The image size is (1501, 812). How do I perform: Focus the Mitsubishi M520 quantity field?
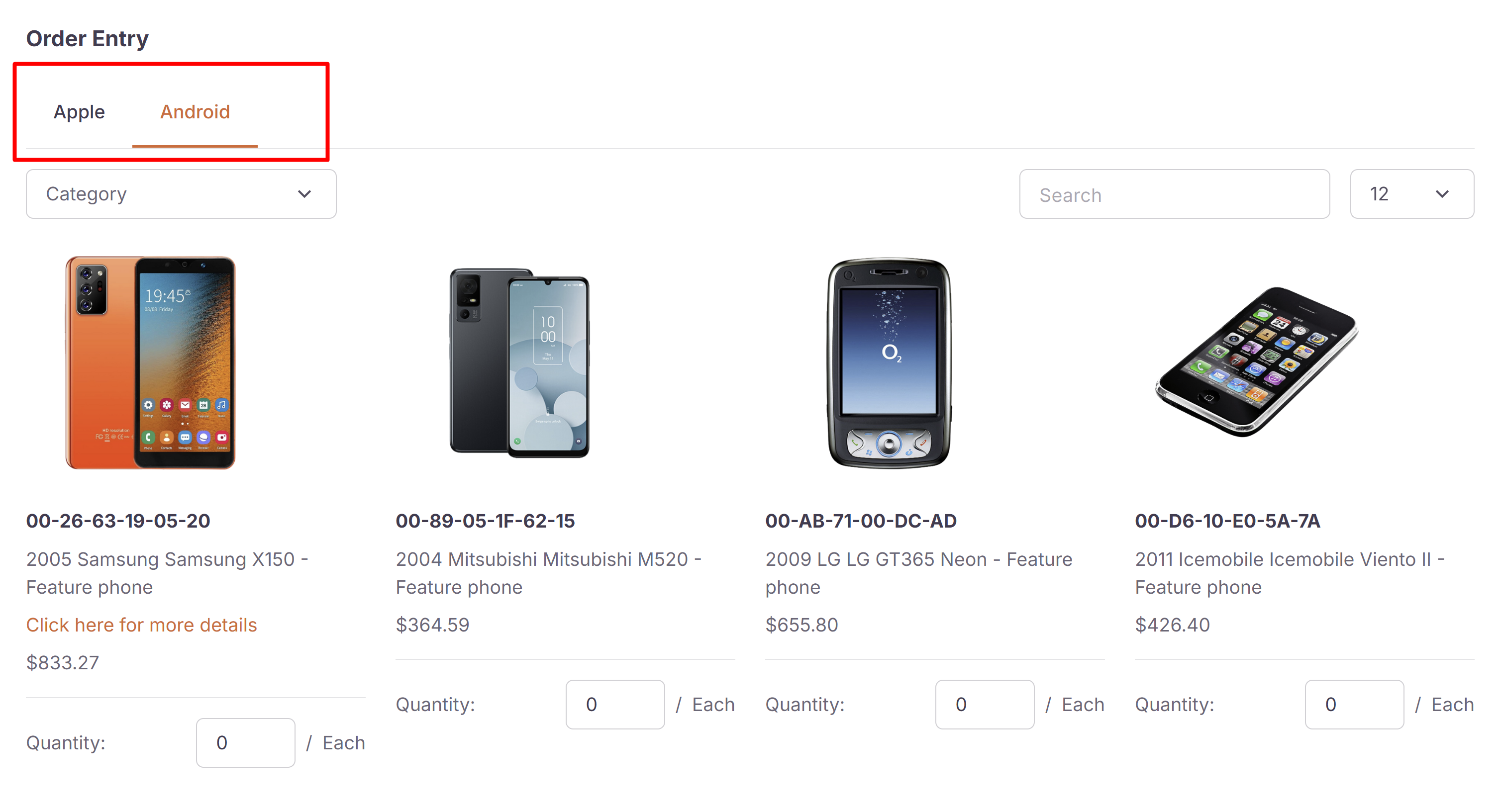pos(615,704)
